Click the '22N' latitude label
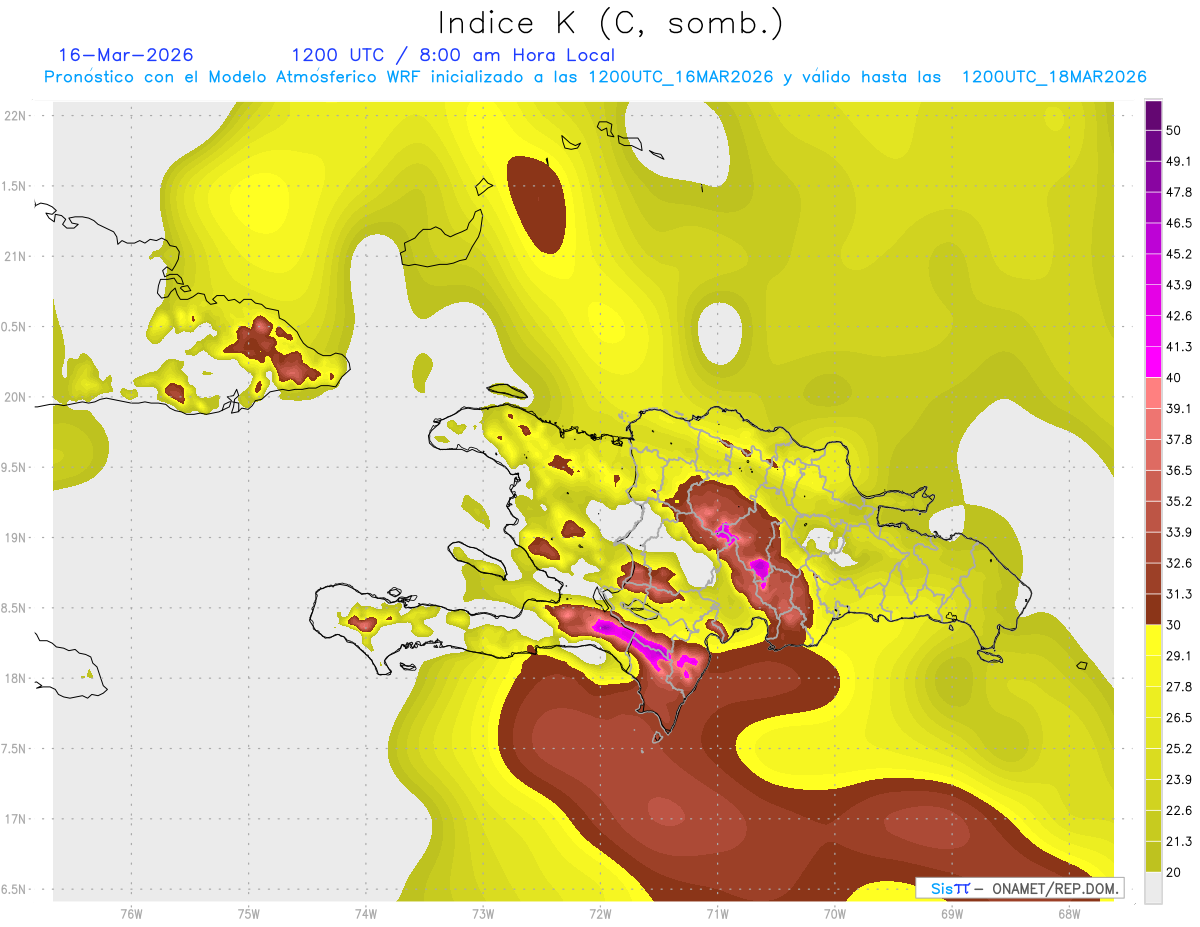The width and height of the screenshot is (1200, 927). click(x=15, y=115)
